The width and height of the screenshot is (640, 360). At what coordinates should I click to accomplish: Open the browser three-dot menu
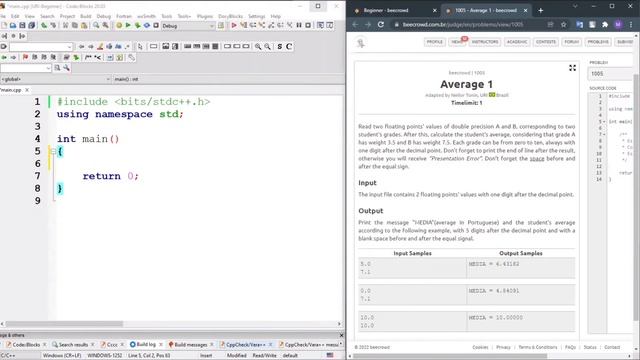(x=631, y=24)
